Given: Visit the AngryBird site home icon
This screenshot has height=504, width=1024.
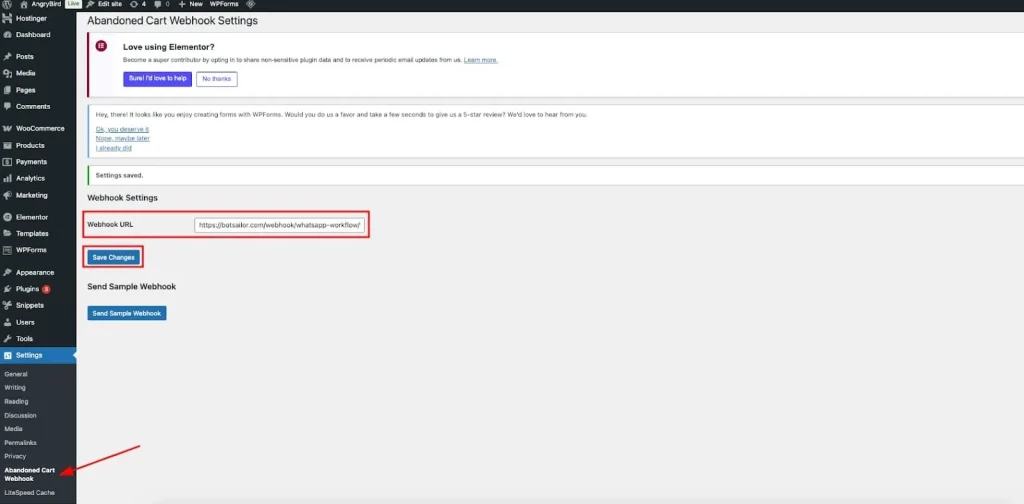Looking at the screenshot, I should click(x=24, y=4).
